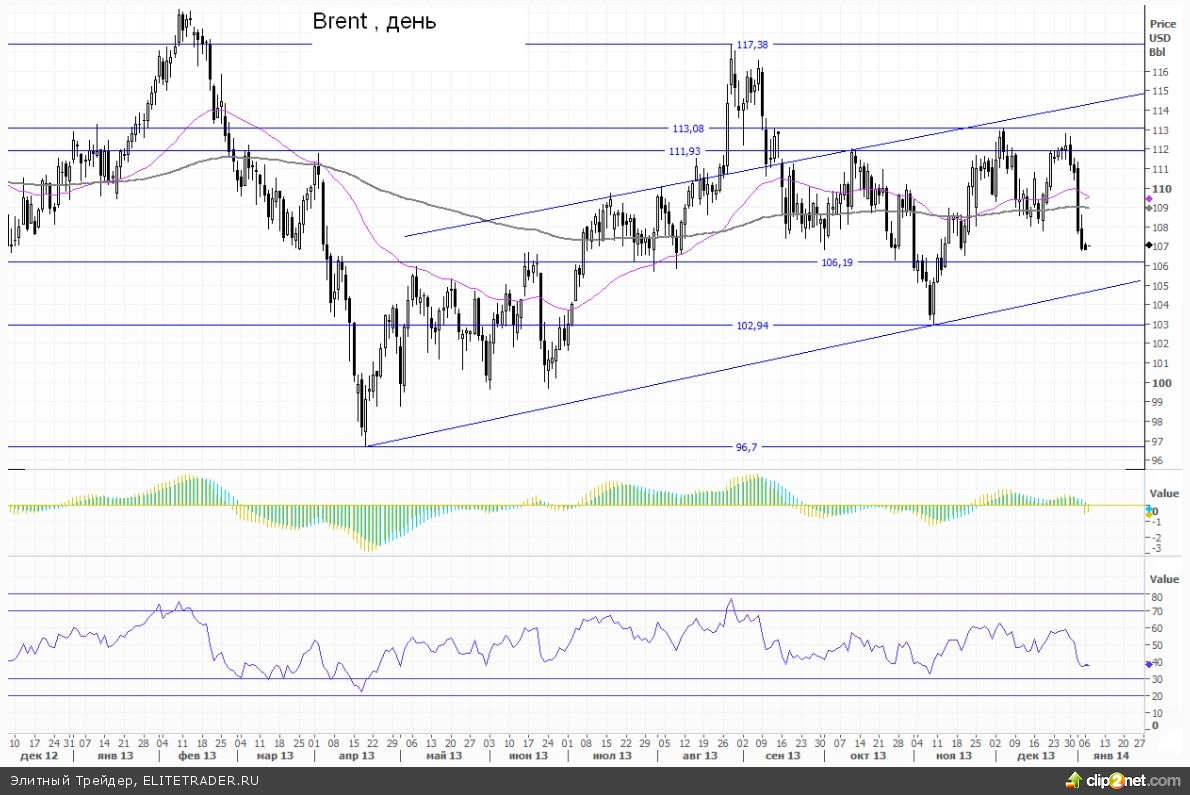Select the 111,93 level label
The image size is (1190, 795).
[686, 150]
